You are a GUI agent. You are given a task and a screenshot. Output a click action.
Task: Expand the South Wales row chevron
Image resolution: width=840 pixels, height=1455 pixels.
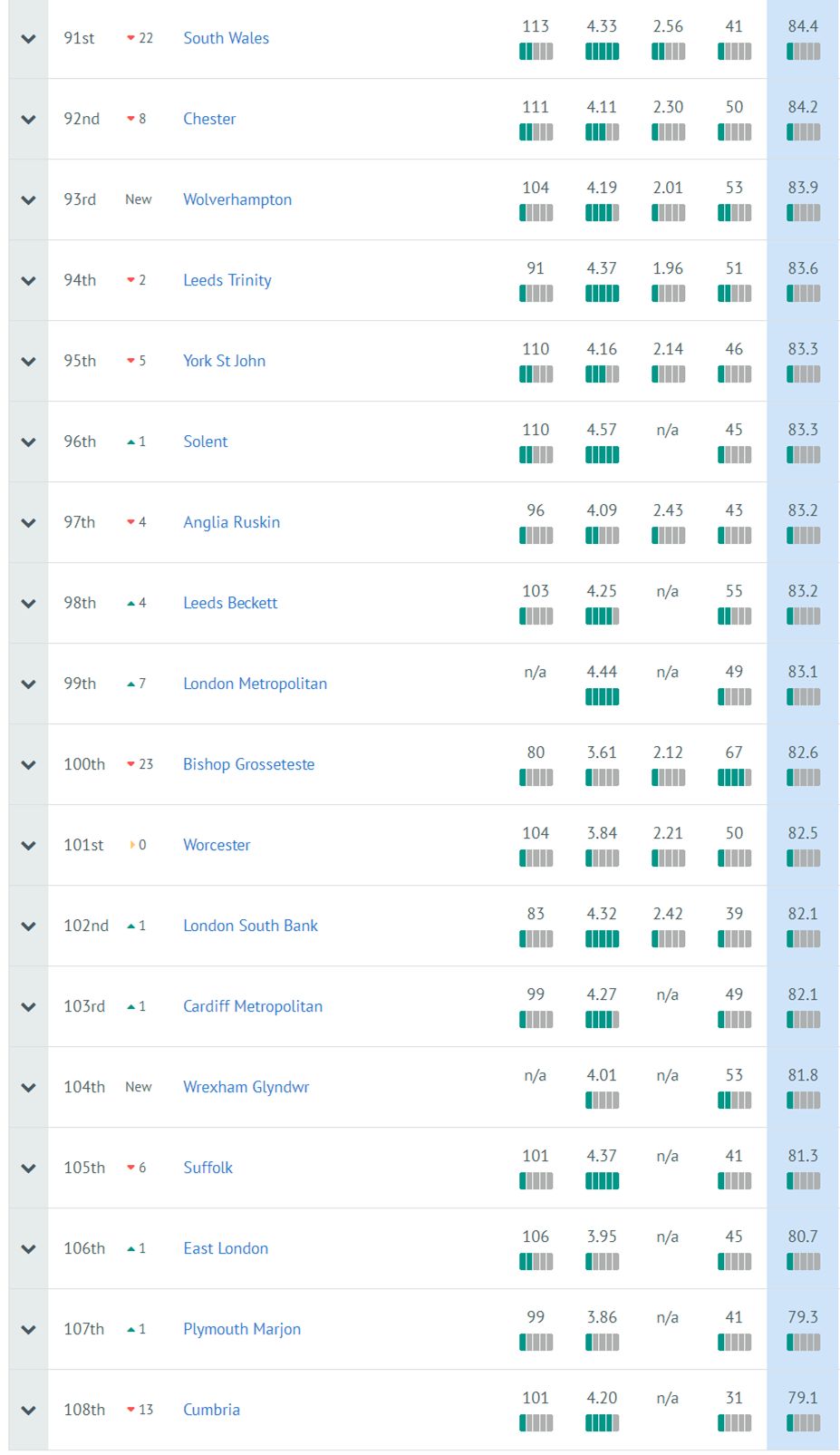pos(28,39)
